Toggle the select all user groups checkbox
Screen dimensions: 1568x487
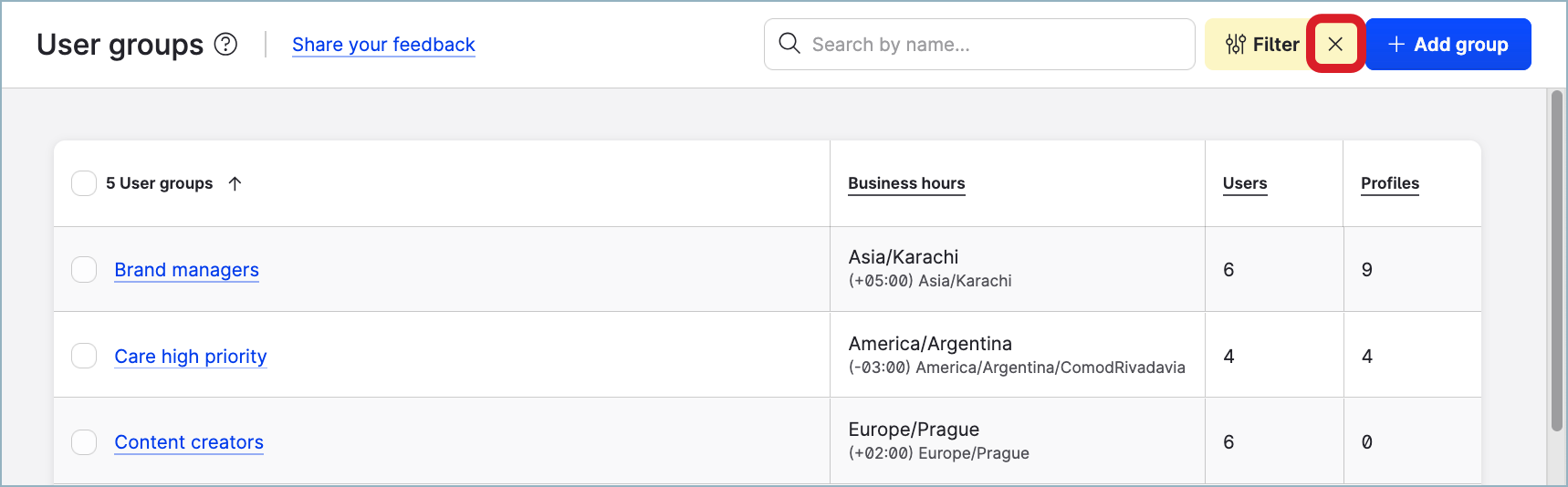(84, 183)
